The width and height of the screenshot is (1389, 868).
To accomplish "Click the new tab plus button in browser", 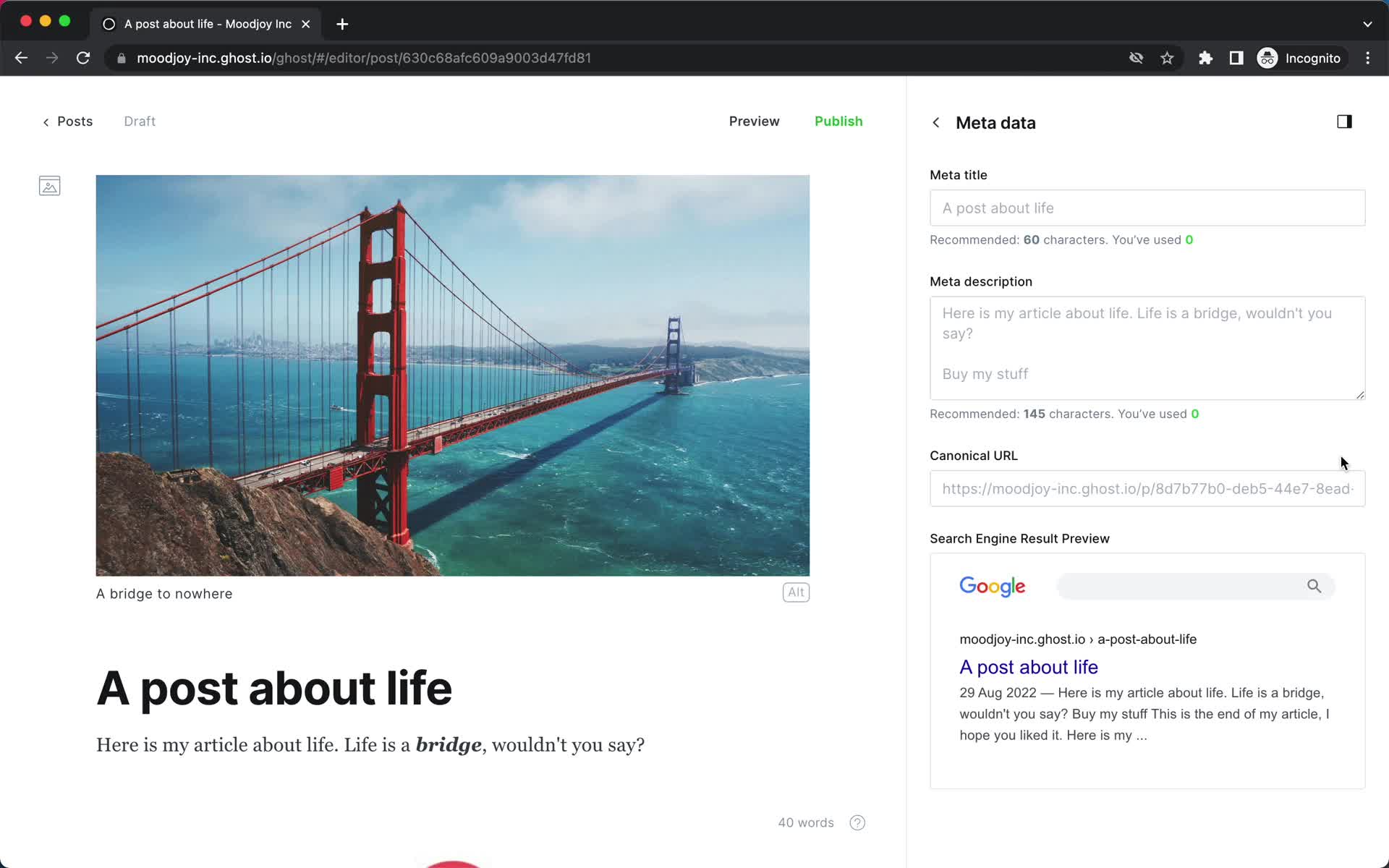I will [342, 23].
